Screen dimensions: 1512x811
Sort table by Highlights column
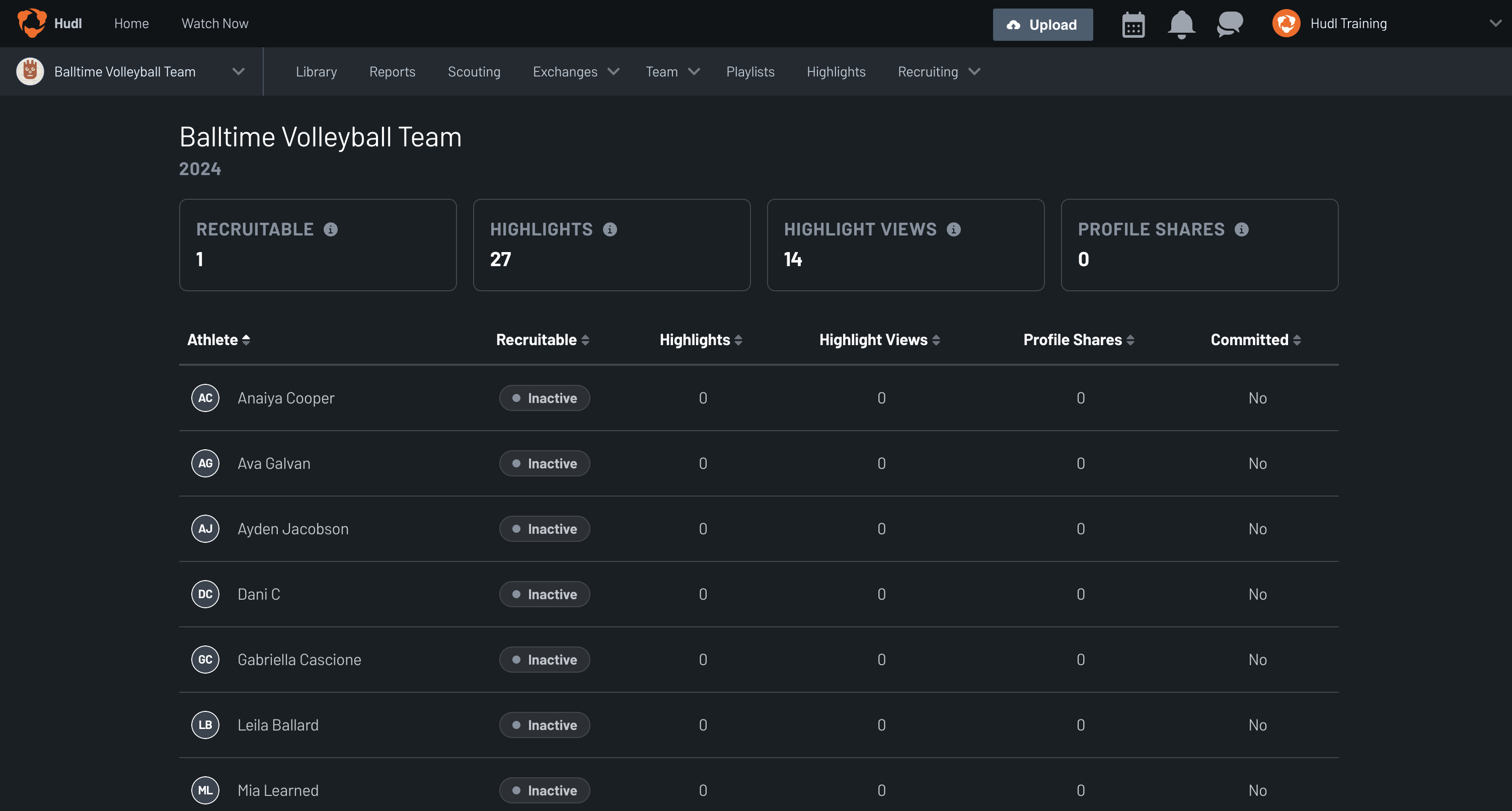pyautogui.click(x=701, y=340)
